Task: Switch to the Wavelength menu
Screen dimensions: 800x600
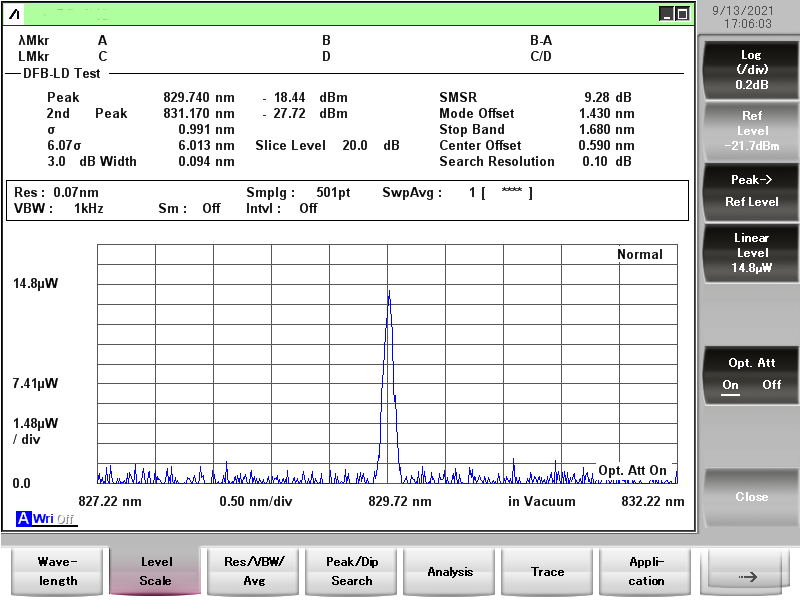Action: point(56,571)
